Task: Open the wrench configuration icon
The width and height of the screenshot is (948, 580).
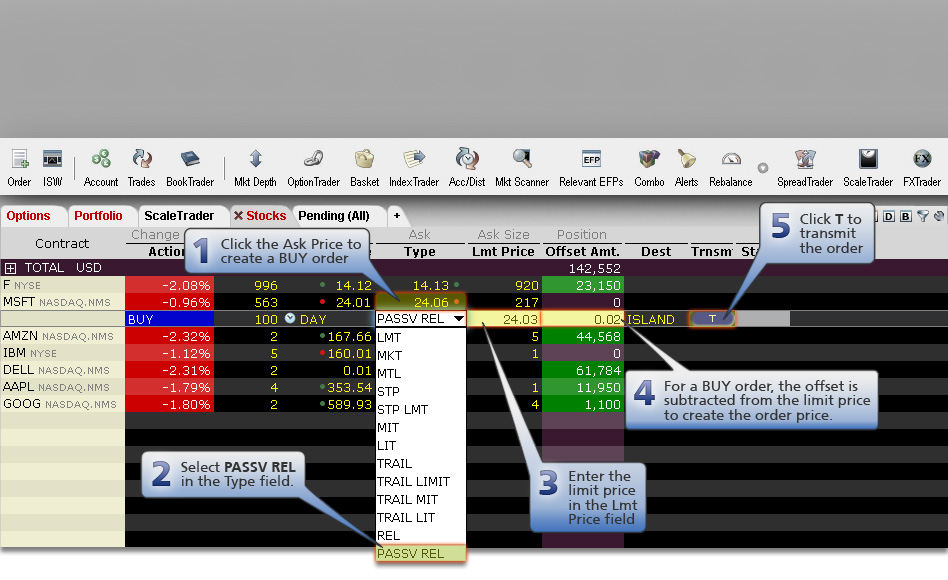Action: 939,216
